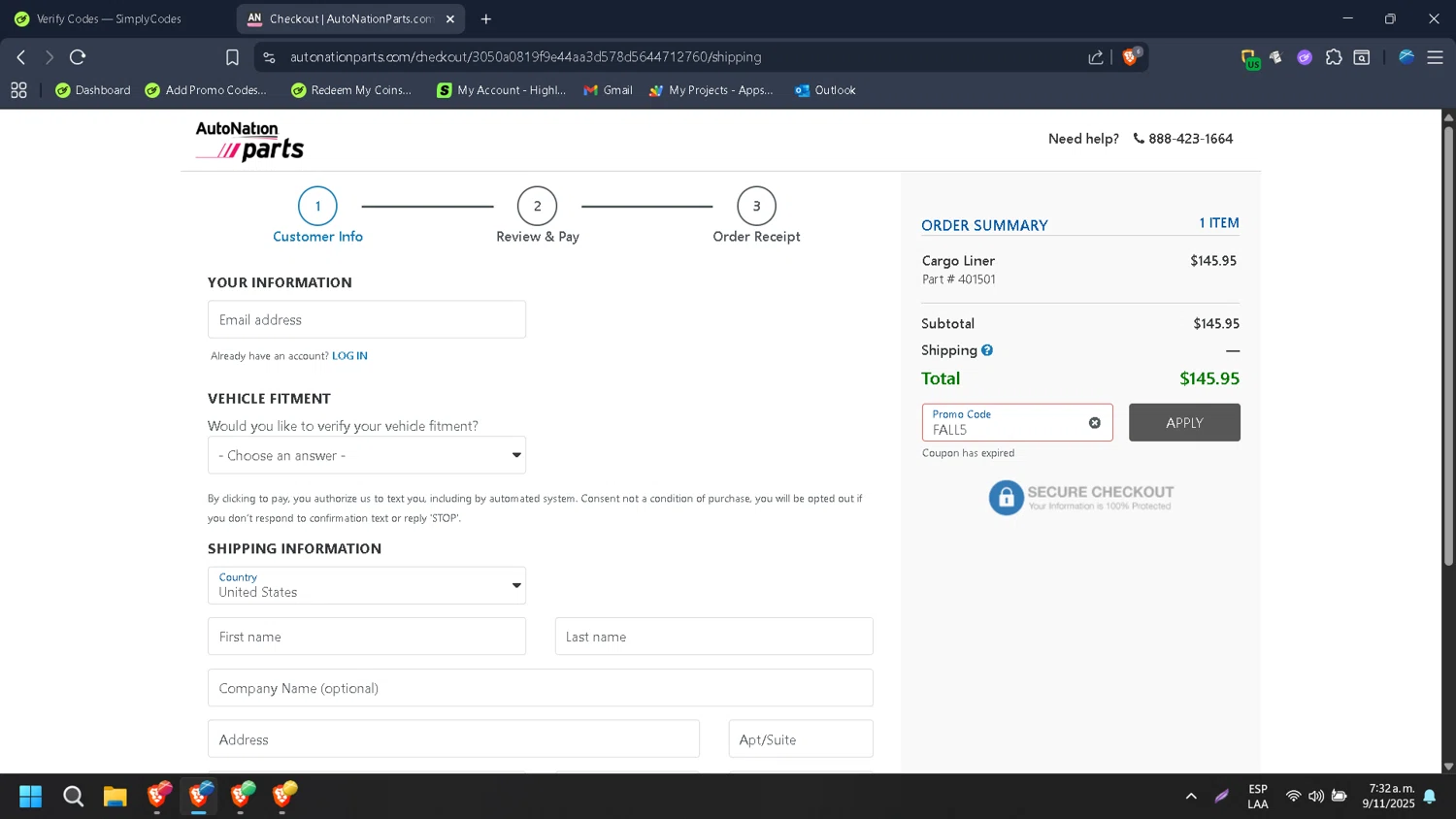
Task: Show hidden system tray icons
Action: click(1191, 797)
